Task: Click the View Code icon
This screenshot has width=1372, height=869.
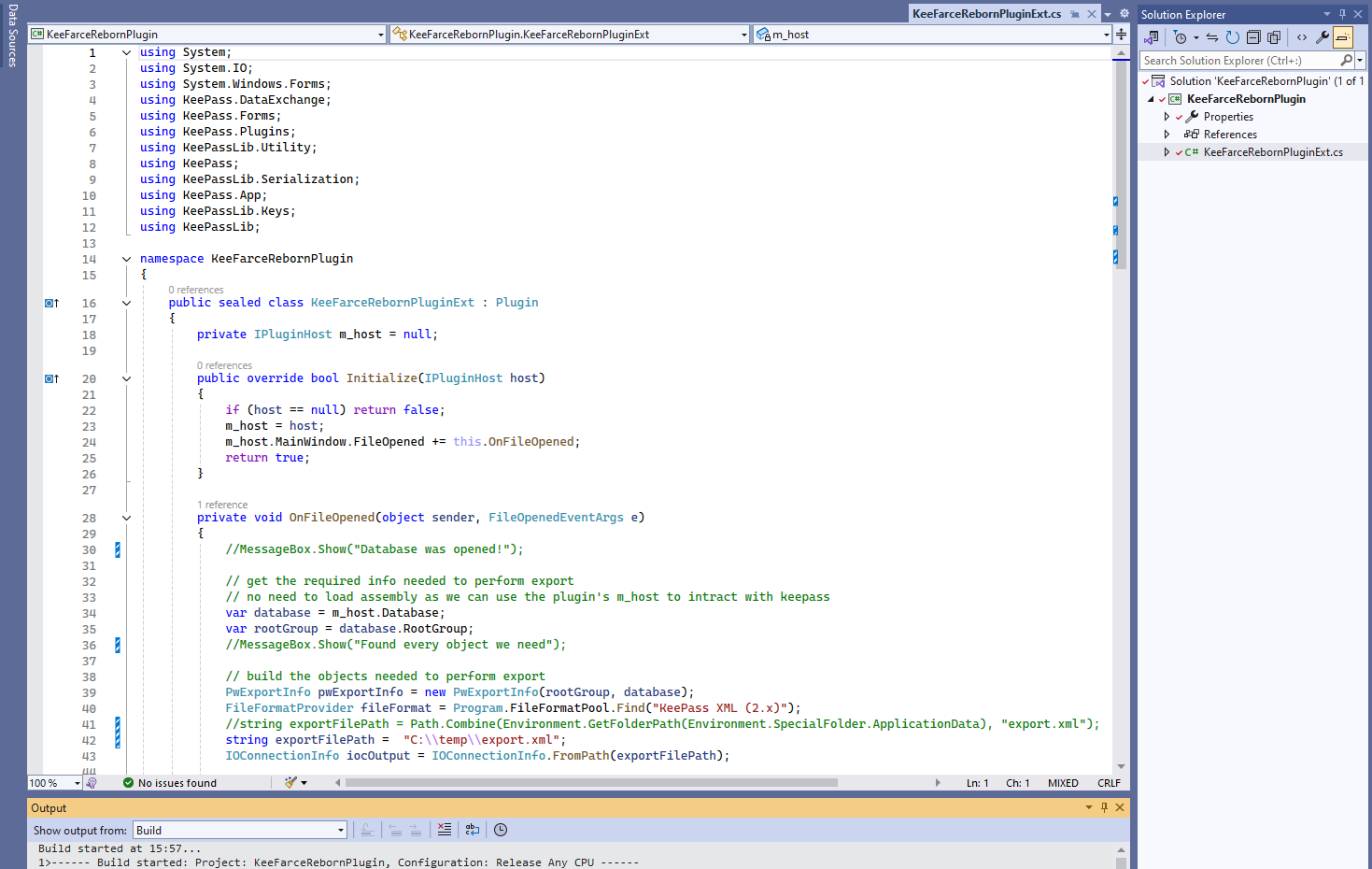Action: coord(1302,37)
